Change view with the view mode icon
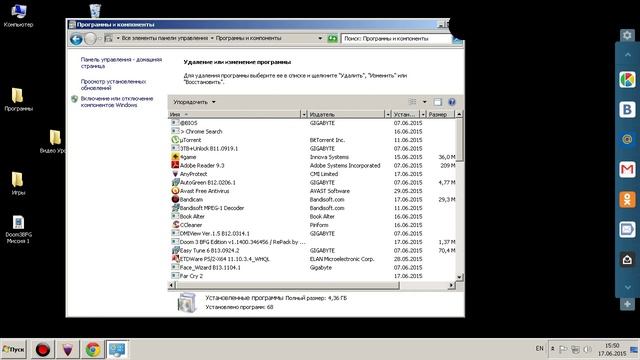 [413, 102]
